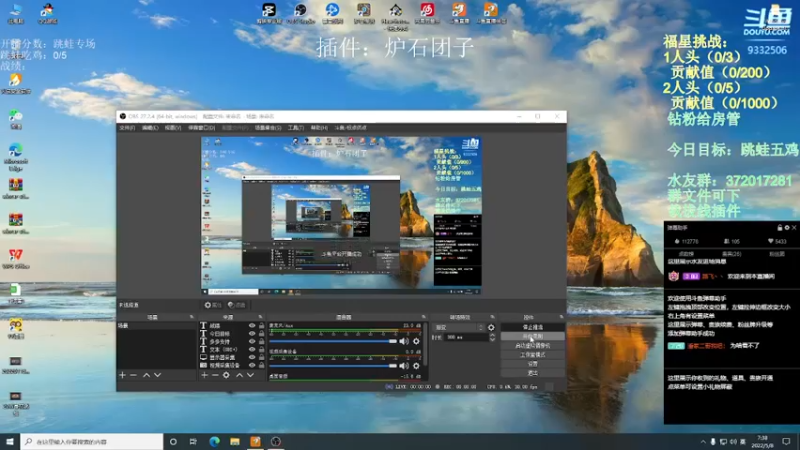Click Properties button above sources list

click(213, 305)
